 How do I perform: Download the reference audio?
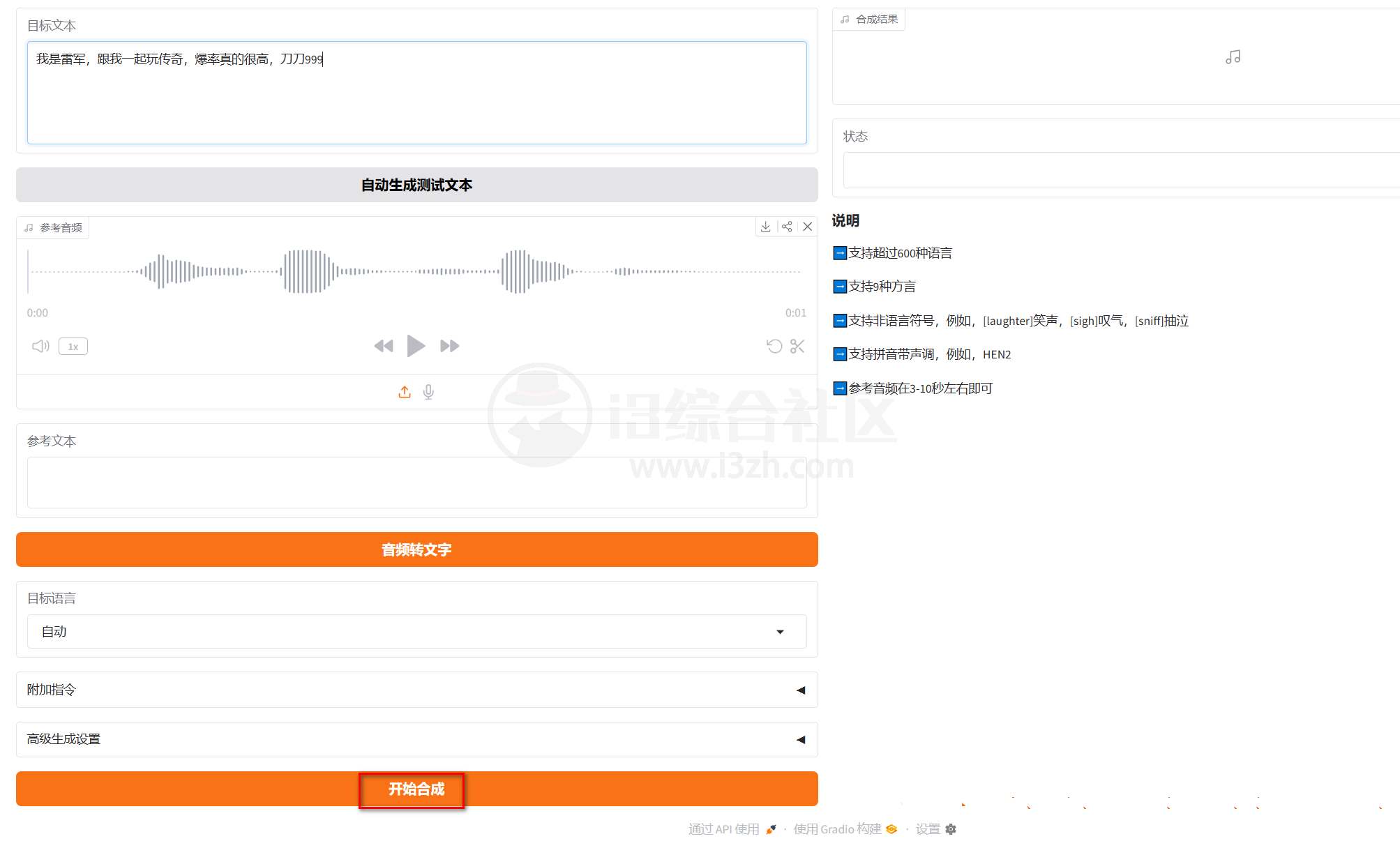(x=766, y=227)
